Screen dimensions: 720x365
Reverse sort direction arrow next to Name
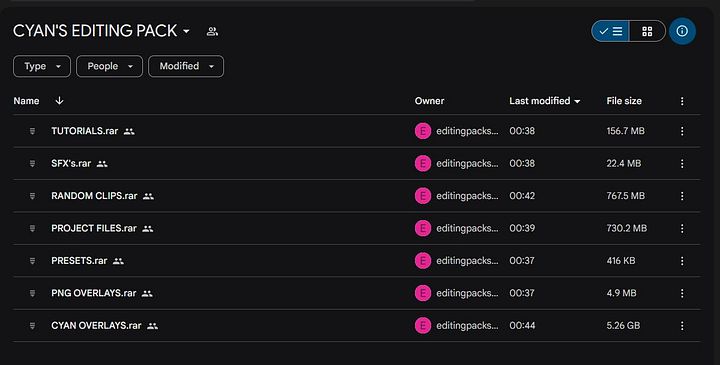[59, 101]
